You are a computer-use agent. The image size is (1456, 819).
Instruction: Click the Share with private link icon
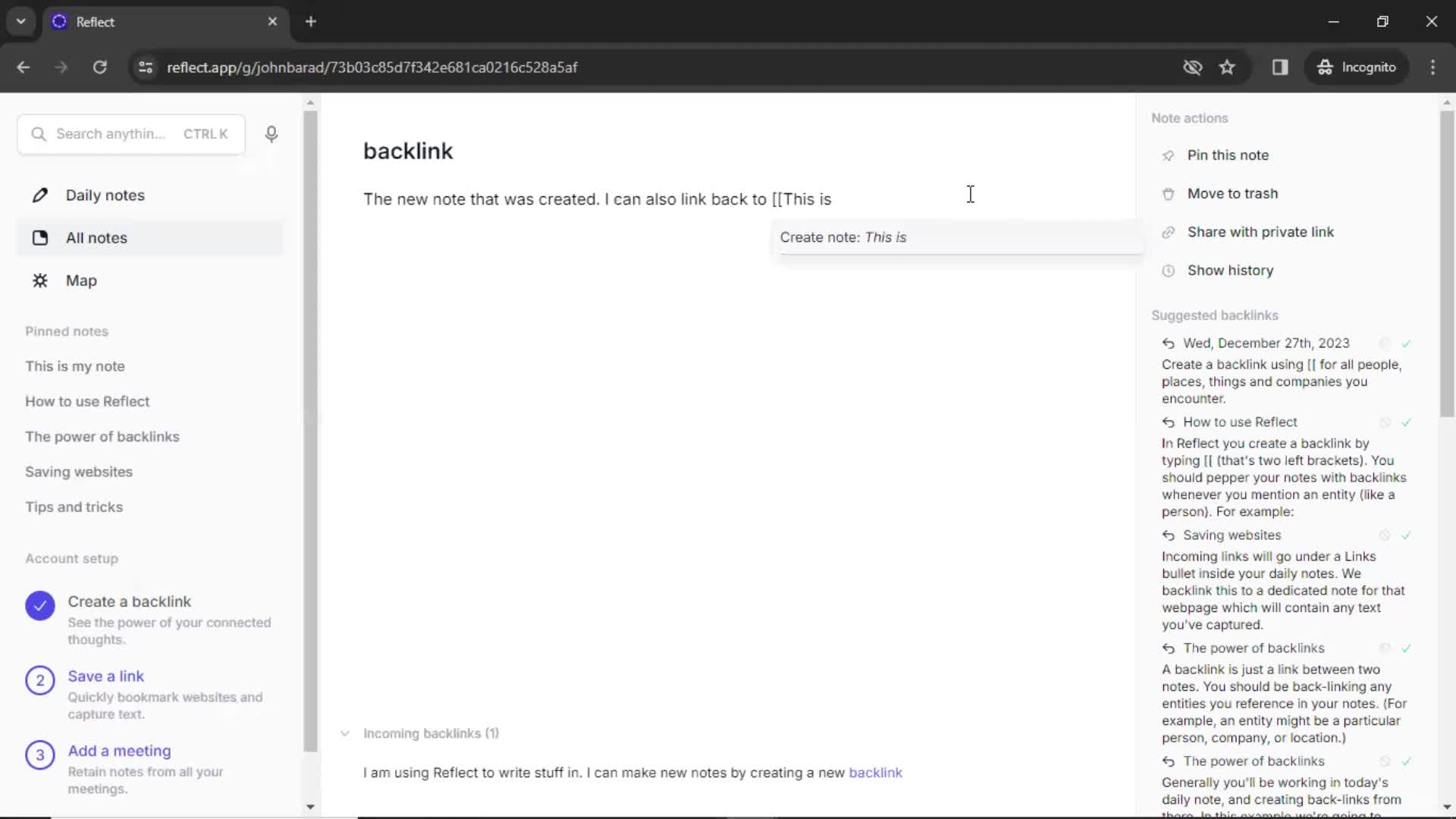tap(1167, 232)
